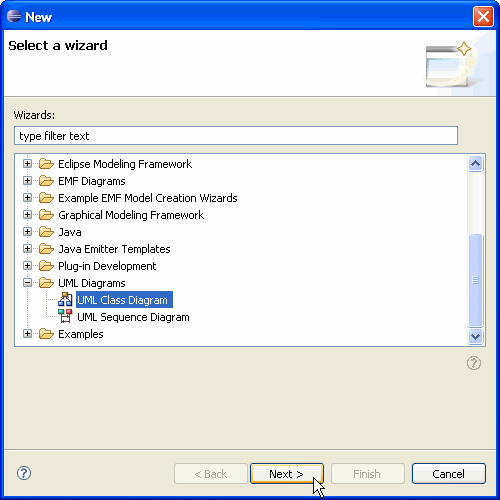Expand the Java Emitter Templates node

[x=27, y=249]
